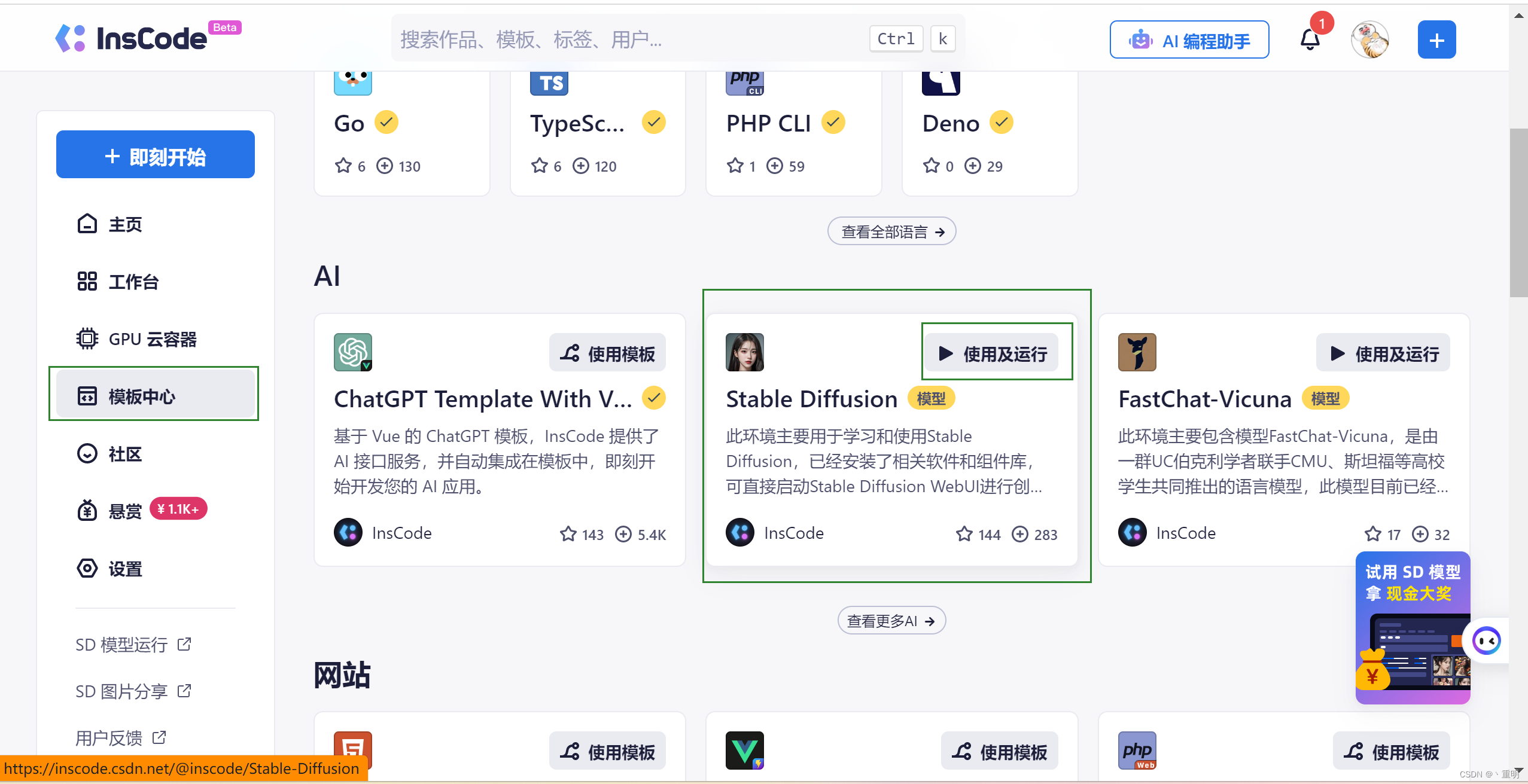
Task: Click 使用模板 on PHP Web card
Action: tap(1391, 752)
